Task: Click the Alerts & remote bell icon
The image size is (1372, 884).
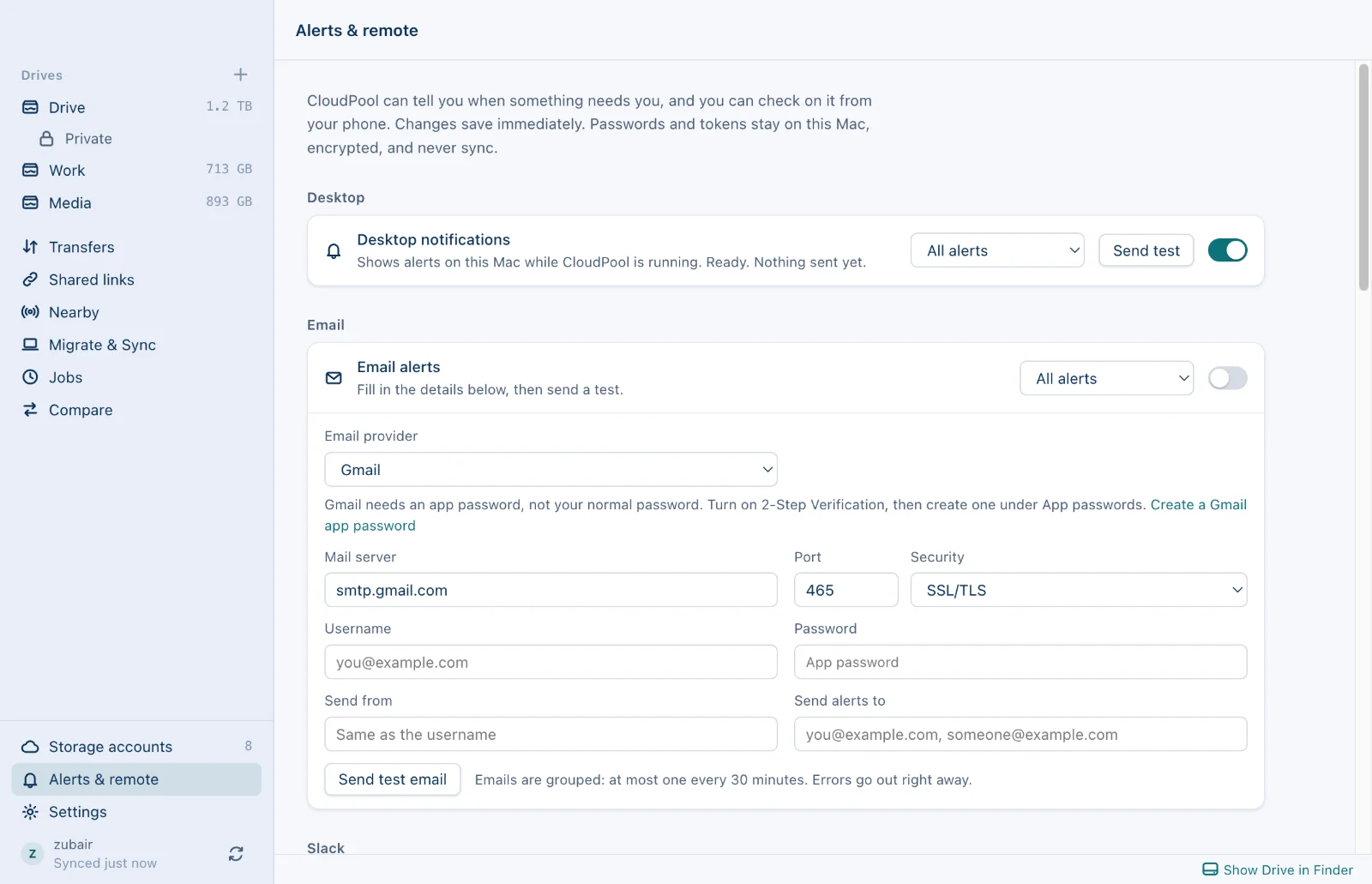Action: point(30,779)
